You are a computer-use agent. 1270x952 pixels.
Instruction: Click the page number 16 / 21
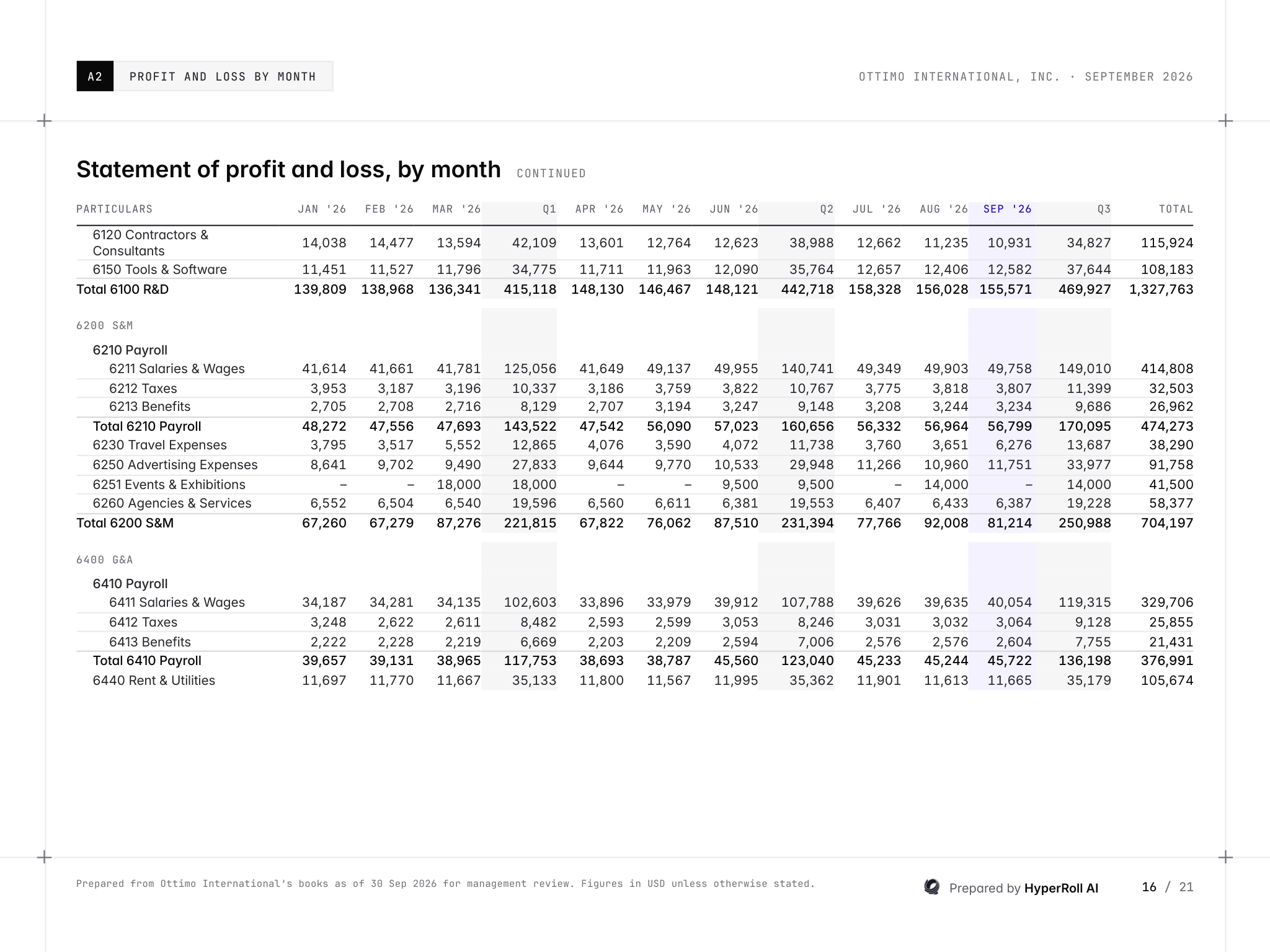[x=1167, y=887]
